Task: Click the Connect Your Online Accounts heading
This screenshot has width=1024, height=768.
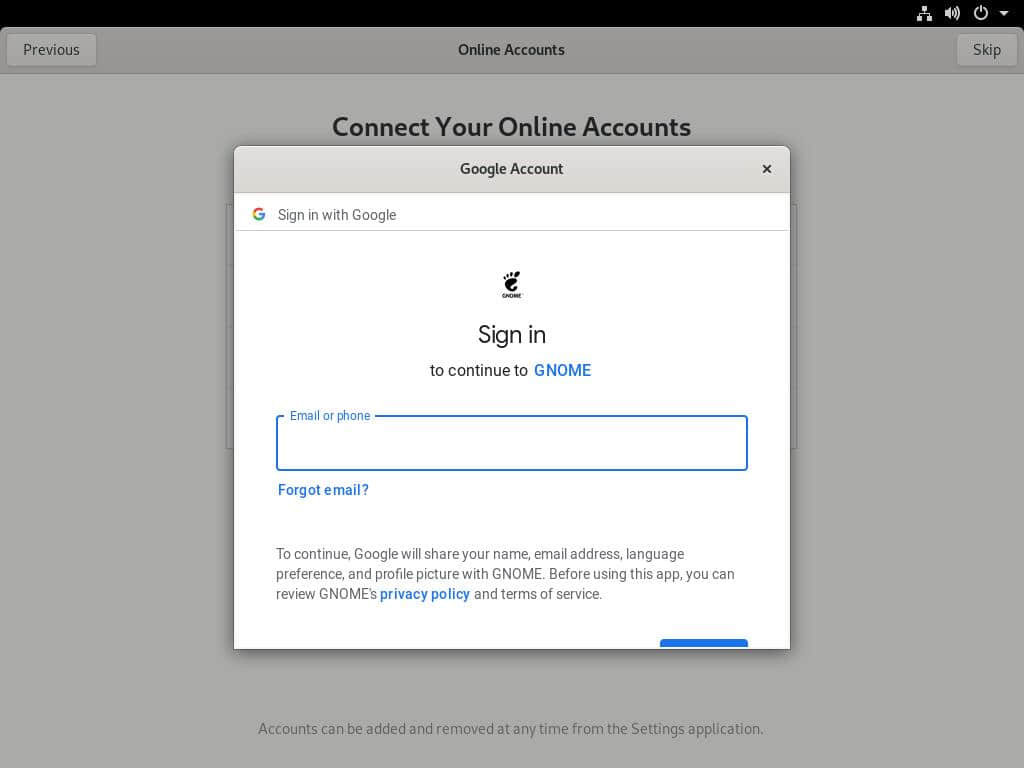Action: (511, 126)
